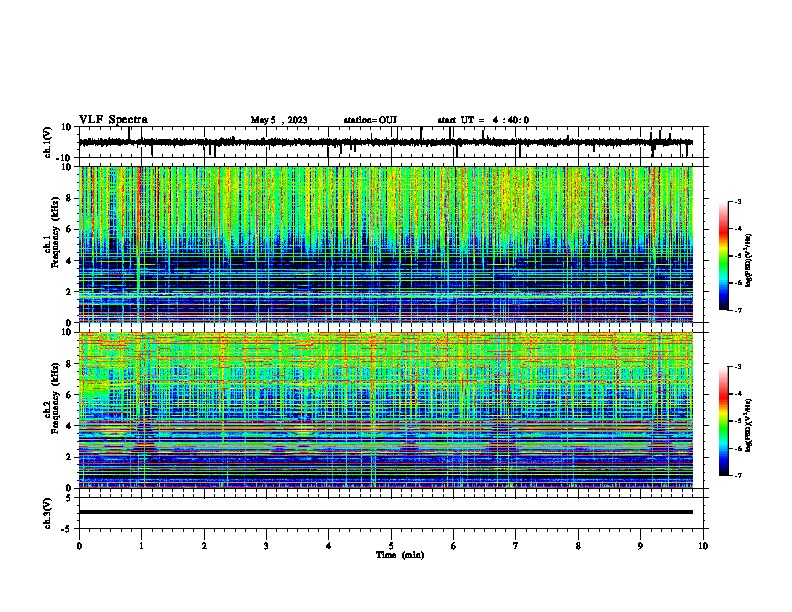Screen dimensions: 792x612
Task: Click the "start UT = 4 :40: 0" label
Action: click(x=483, y=120)
